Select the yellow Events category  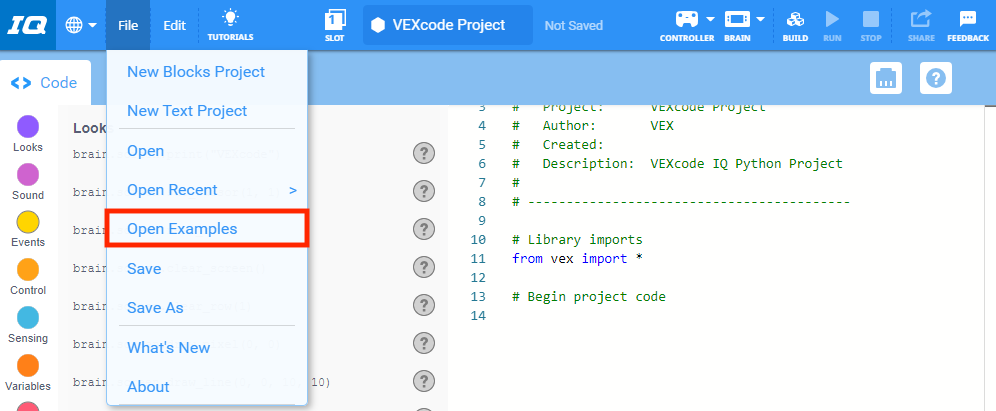click(x=27, y=229)
